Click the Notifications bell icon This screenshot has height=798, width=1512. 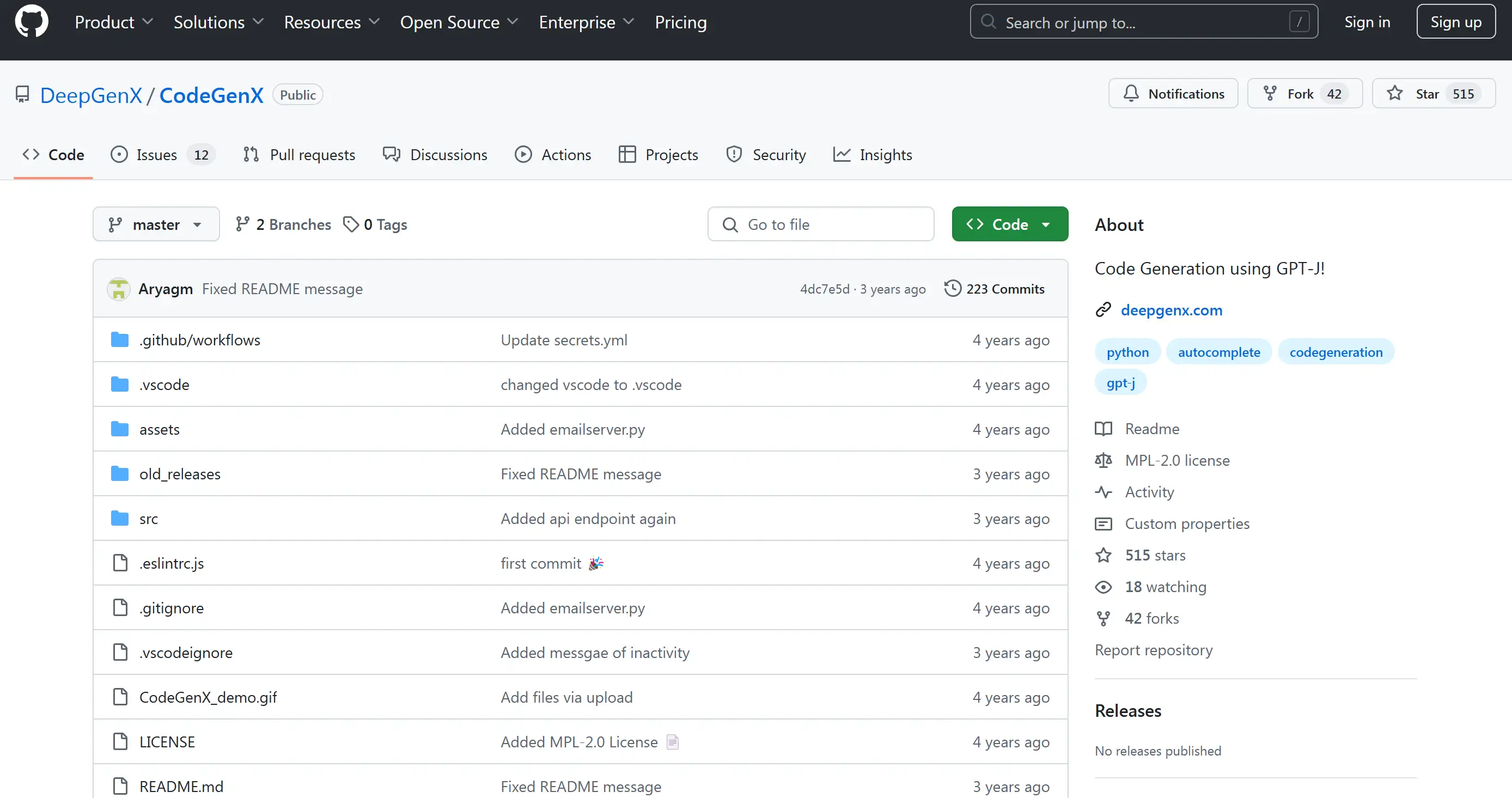tap(1131, 94)
